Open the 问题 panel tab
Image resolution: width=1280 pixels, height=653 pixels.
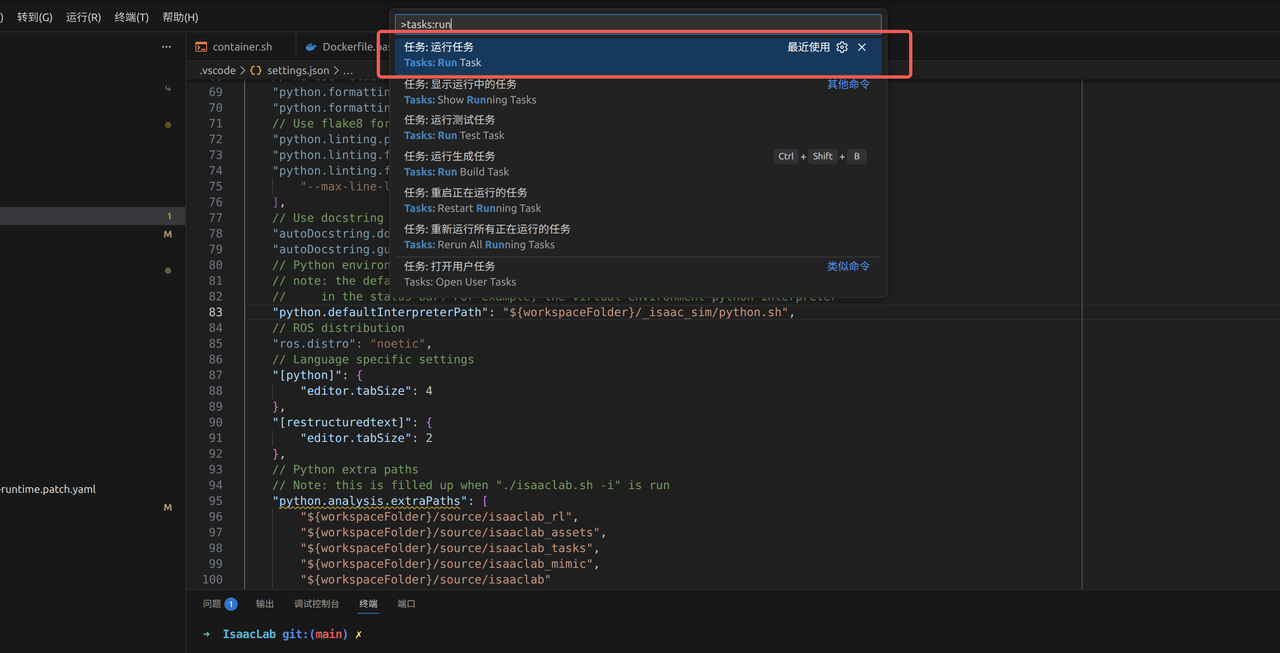[219, 604]
